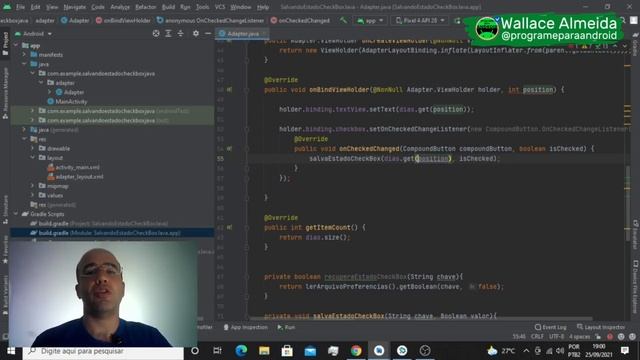The height and width of the screenshot is (360, 640).
Task: Click override gutter icon at onCheckedChanged
Action: pos(229,149)
